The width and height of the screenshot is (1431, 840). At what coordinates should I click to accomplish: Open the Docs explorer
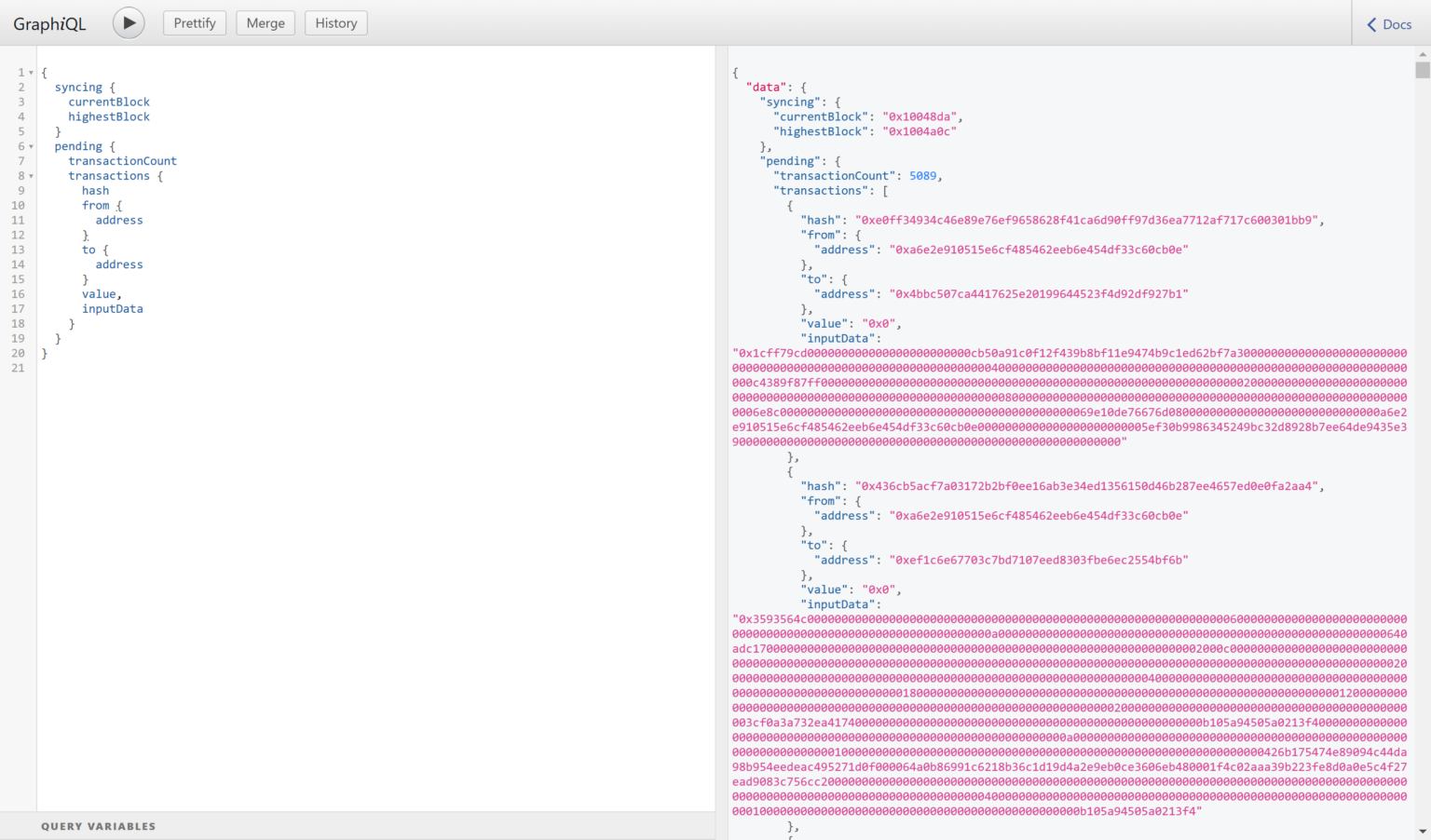[x=1390, y=24]
